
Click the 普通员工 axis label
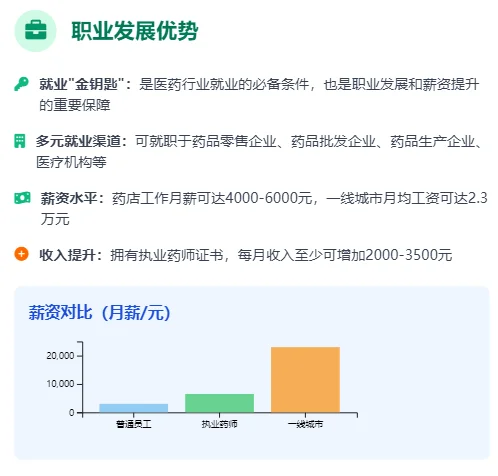(x=133, y=424)
